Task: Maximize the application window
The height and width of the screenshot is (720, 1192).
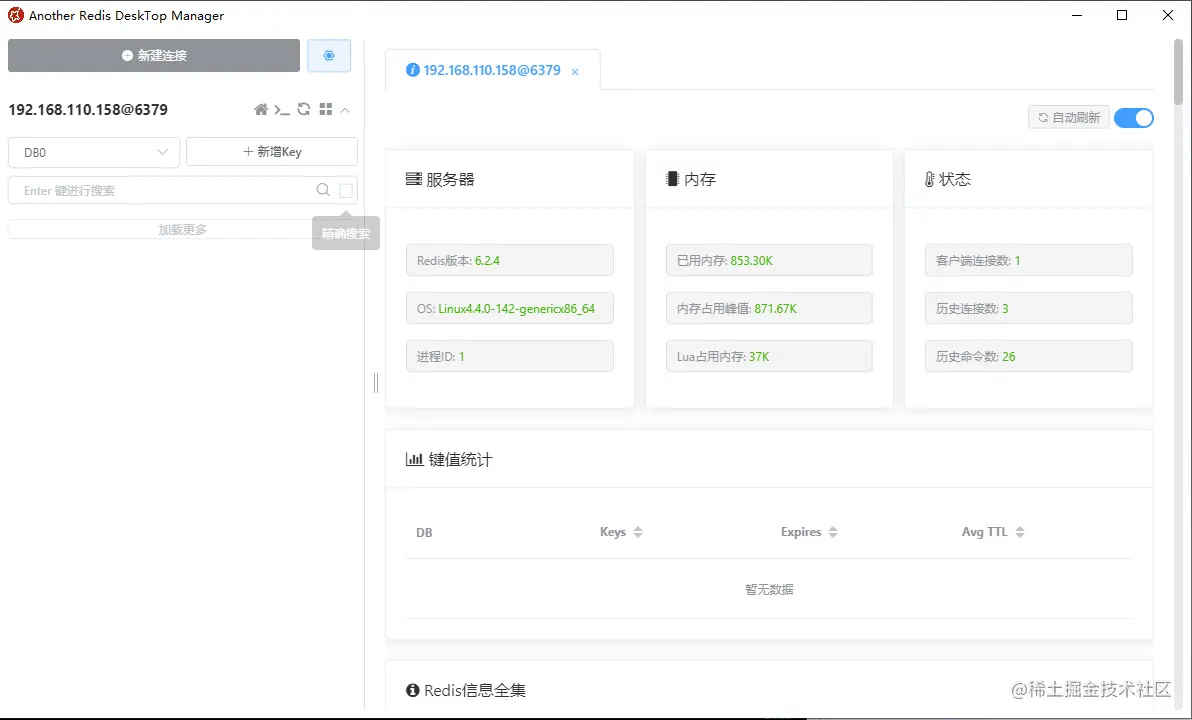Action: pos(1122,15)
